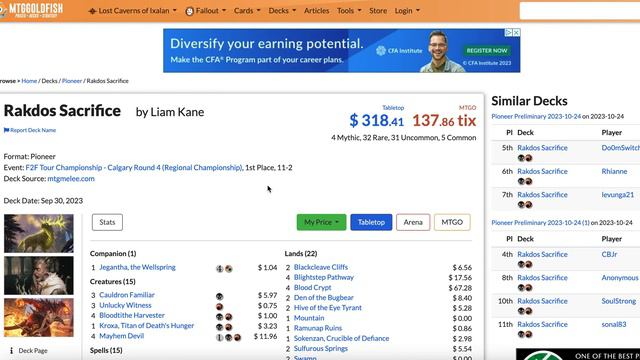The width and height of the screenshot is (640, 360).
Task: Open Blackcleave Cliffs card link
Action: click(321, 267)
